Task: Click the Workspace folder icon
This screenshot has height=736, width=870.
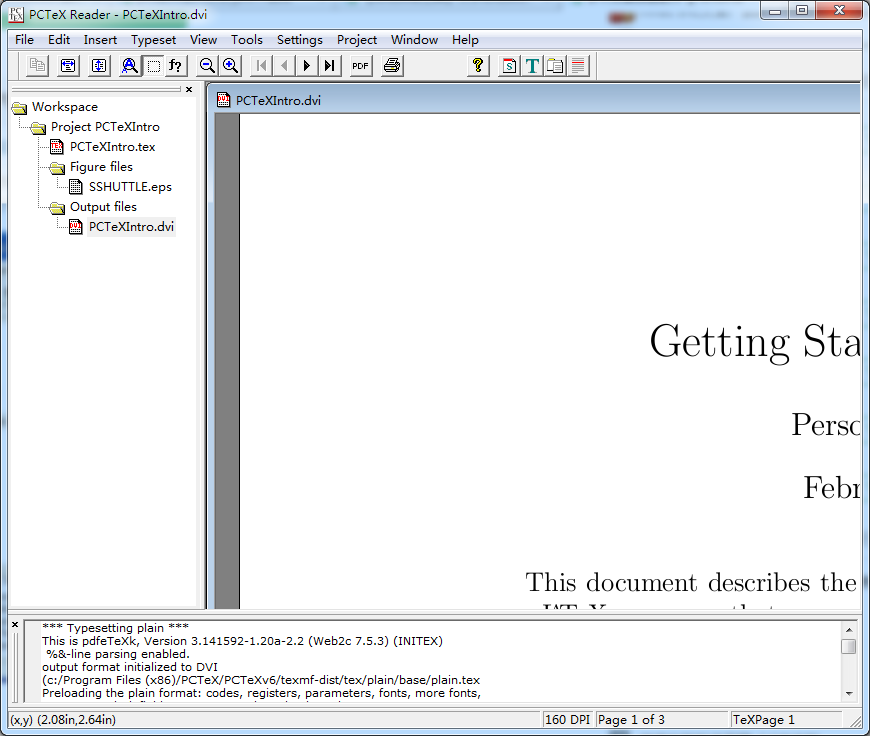Action: pos(19,107)
